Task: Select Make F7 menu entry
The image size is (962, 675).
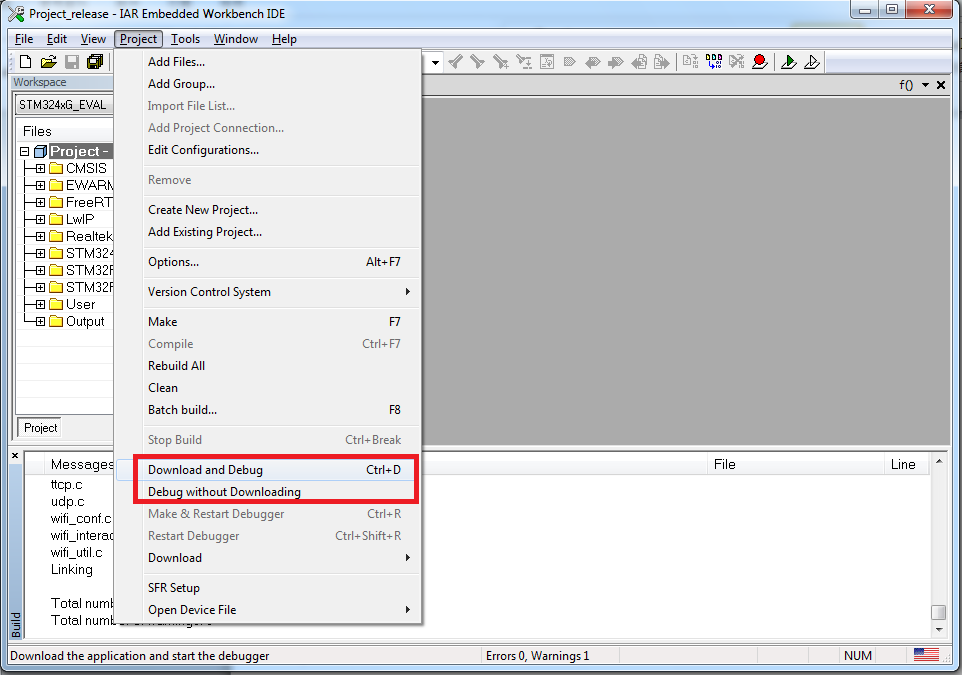Action: coord(267,322)
